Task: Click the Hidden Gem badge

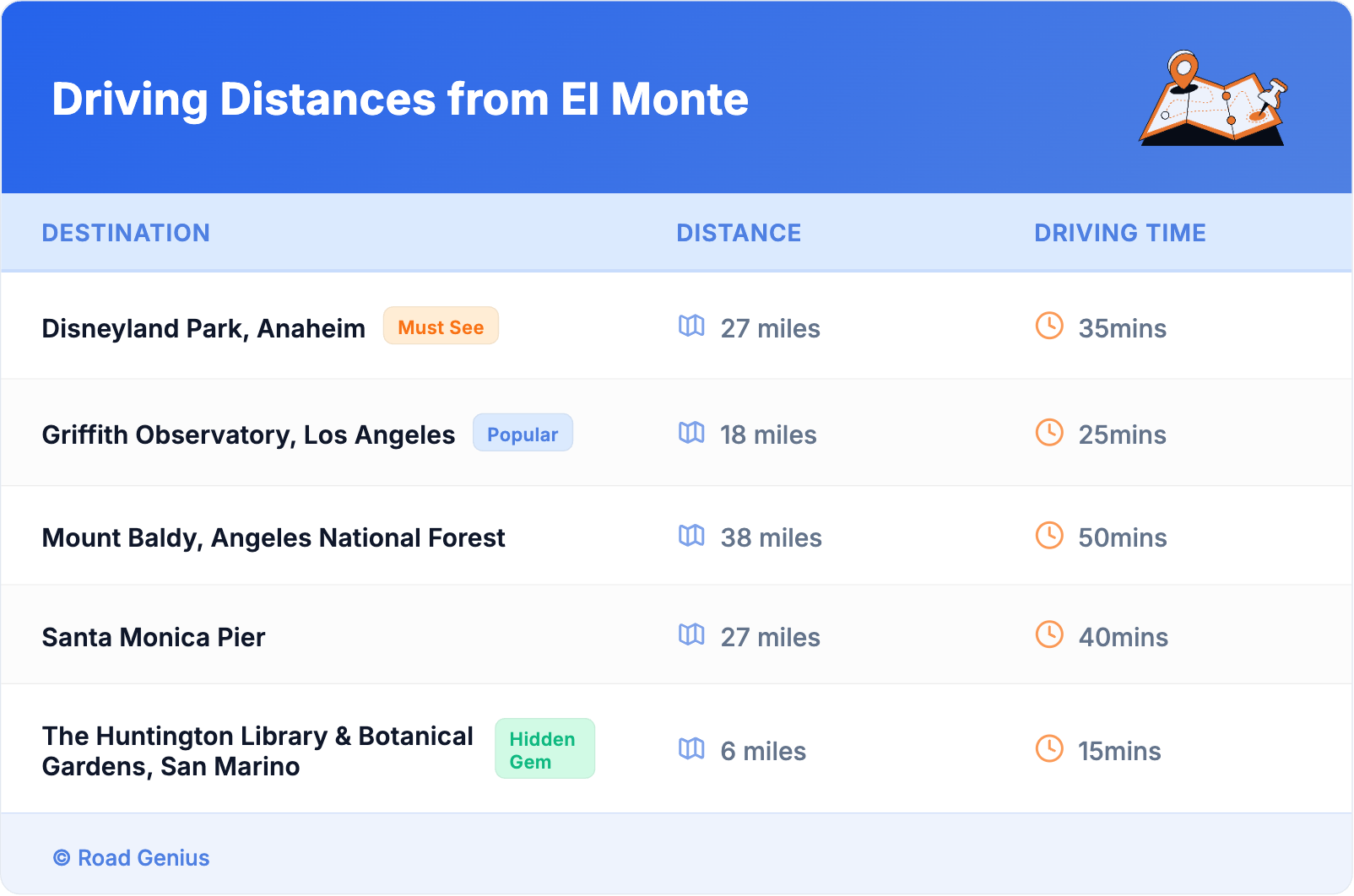Action: [x=544, y=749]
